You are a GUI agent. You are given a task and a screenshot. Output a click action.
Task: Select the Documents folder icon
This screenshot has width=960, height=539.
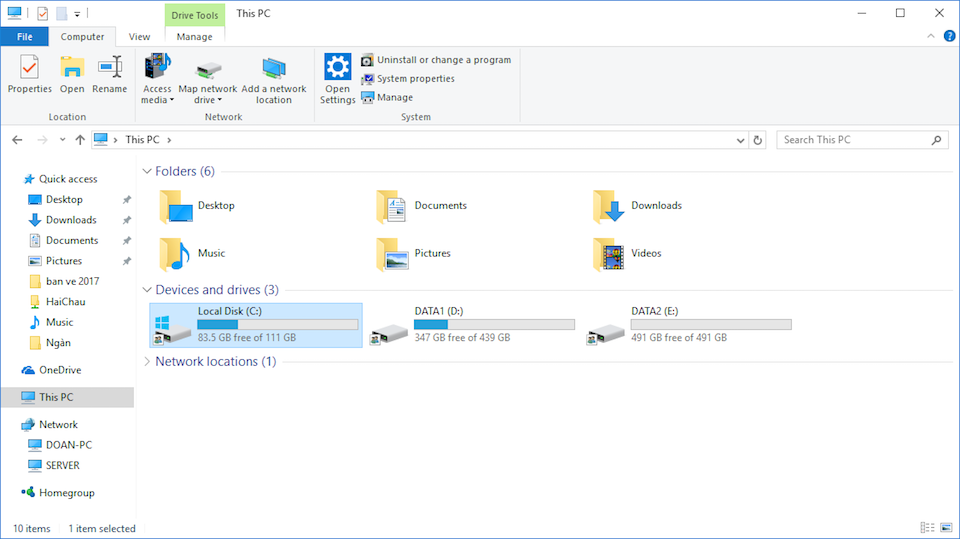tap(392, 206)
